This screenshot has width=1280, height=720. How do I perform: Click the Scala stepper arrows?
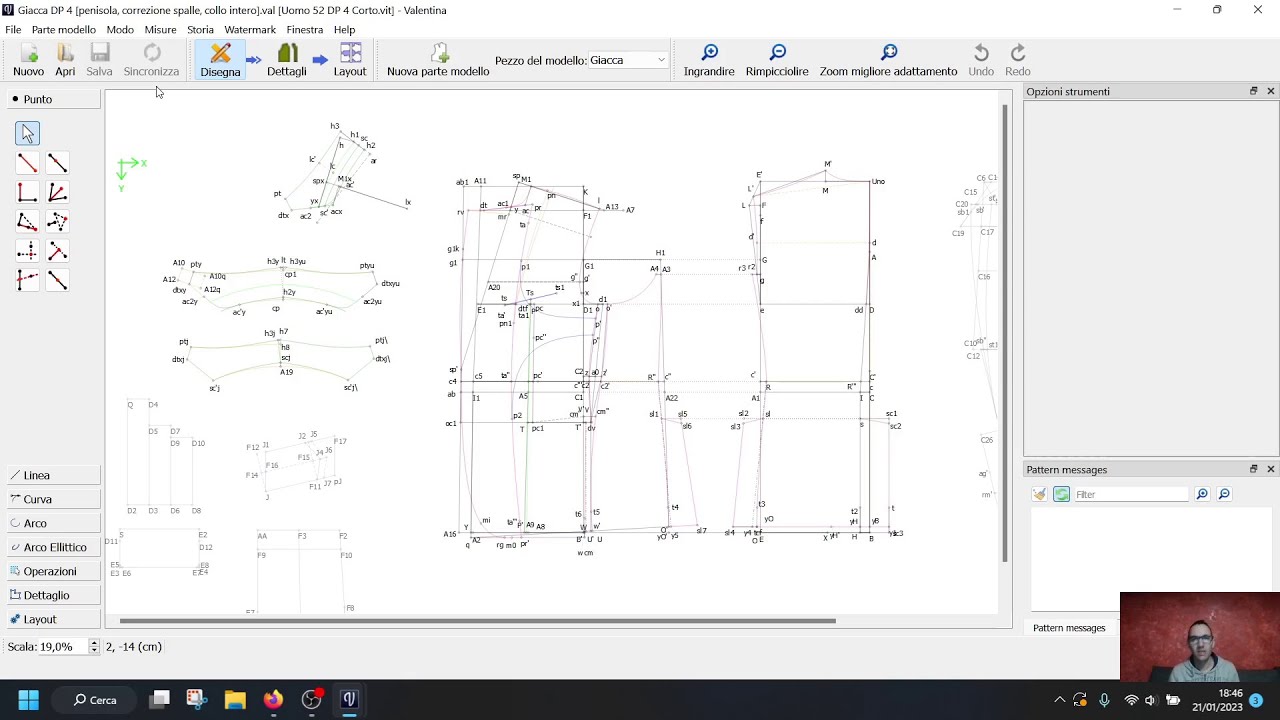click(94, 647)
